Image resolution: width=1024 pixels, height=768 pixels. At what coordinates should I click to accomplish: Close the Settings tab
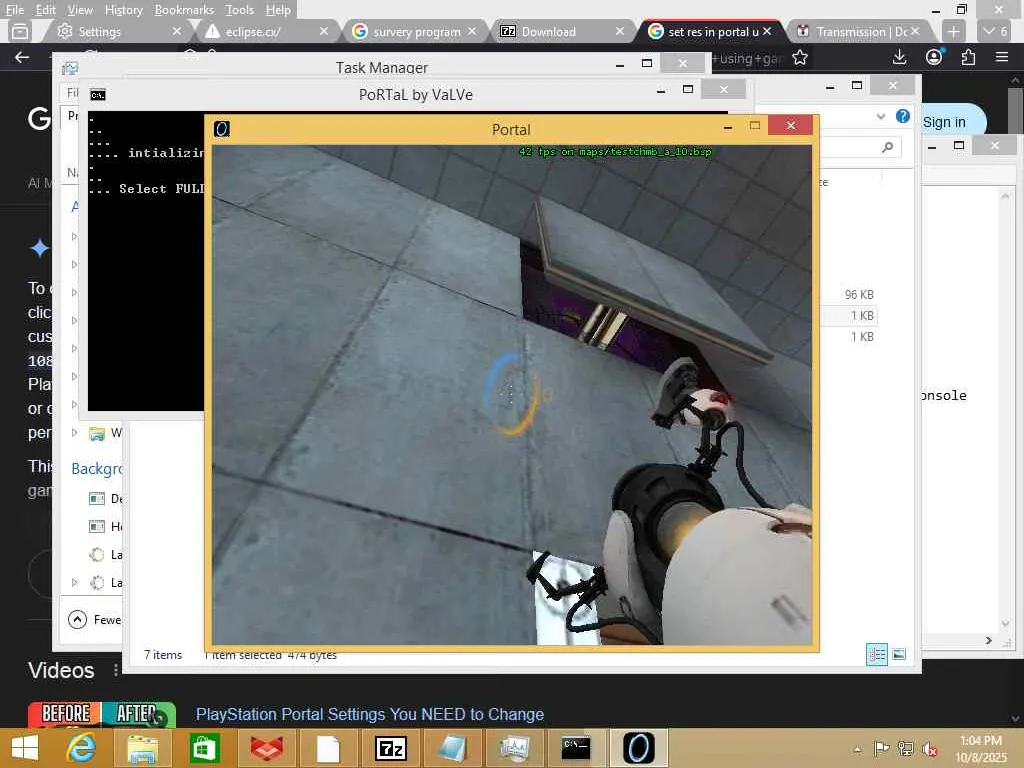point(176,31)
